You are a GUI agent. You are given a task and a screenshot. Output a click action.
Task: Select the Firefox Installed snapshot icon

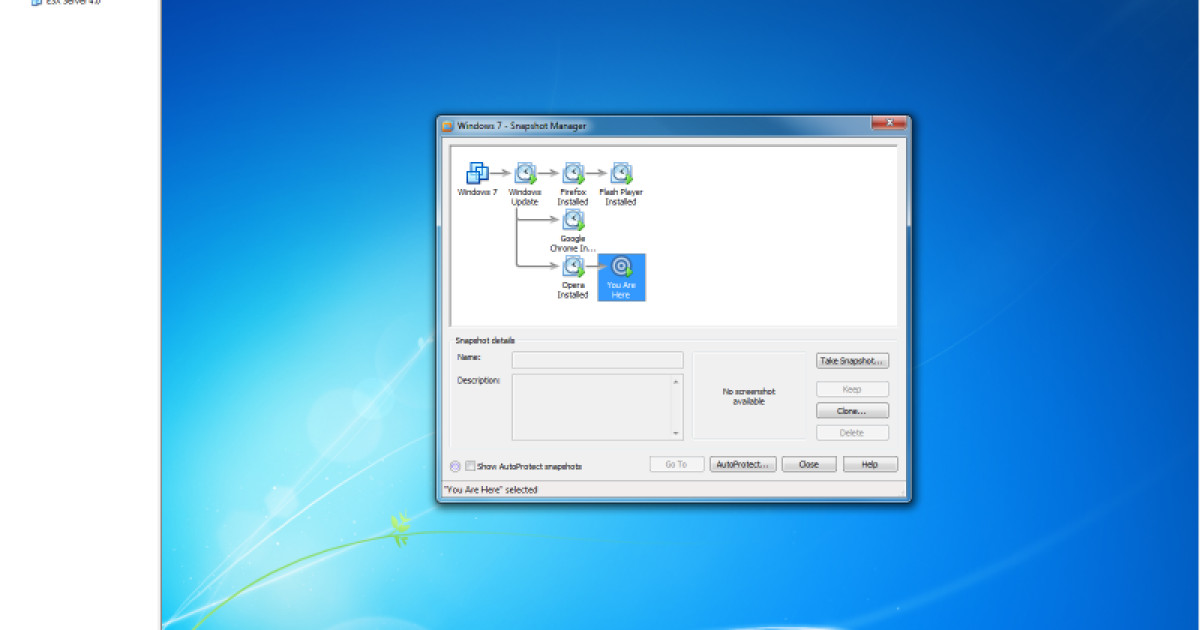coord(573,173)
